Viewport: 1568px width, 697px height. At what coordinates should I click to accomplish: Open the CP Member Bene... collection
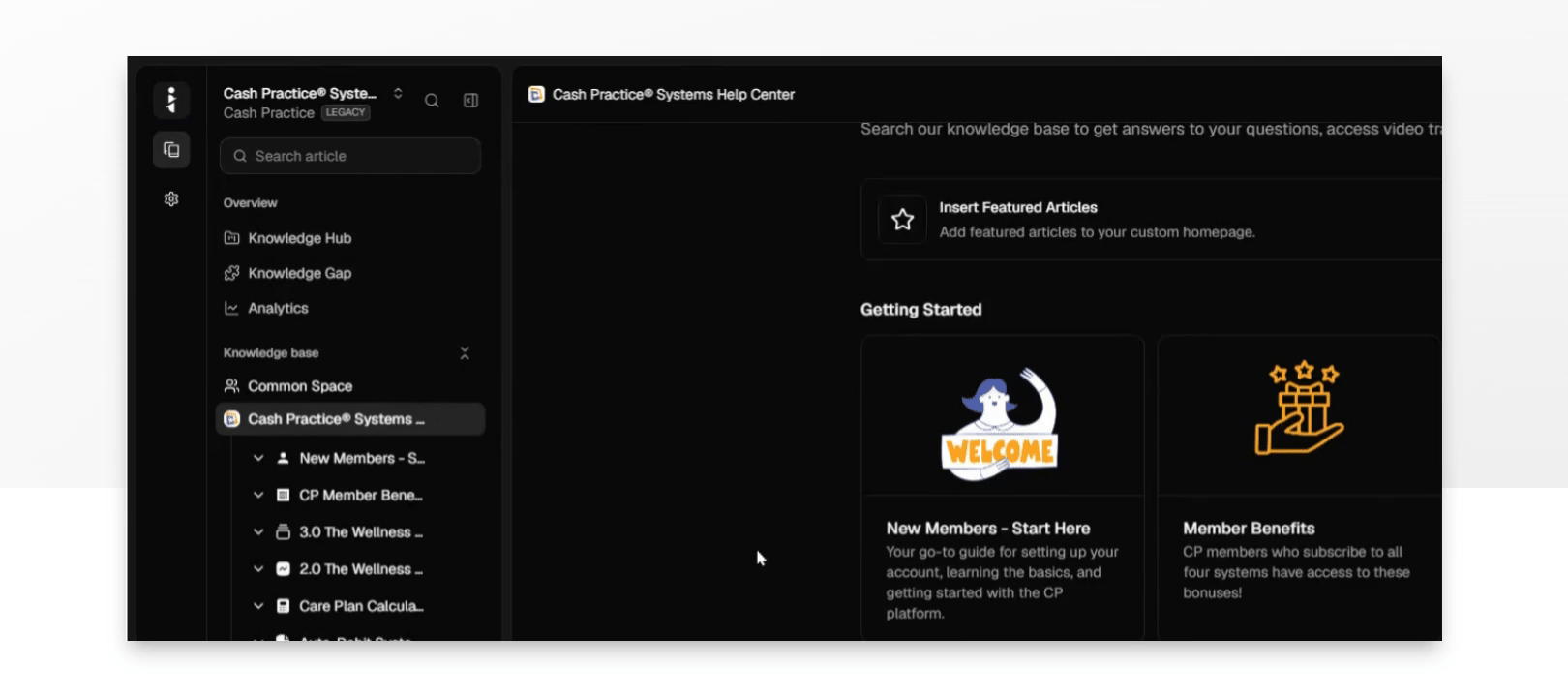coord(361,495)
